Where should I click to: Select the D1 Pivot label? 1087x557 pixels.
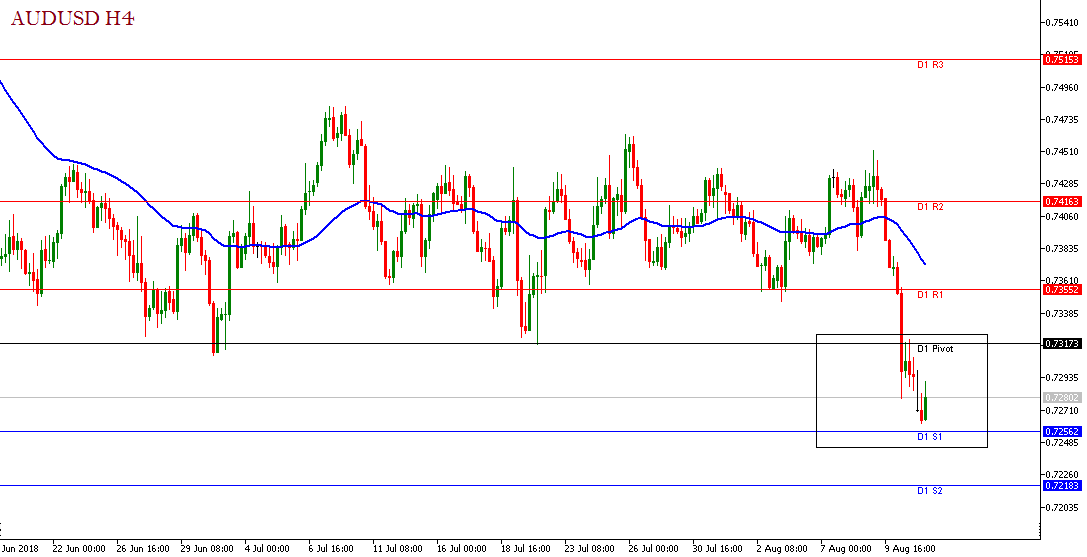[935, 349]
